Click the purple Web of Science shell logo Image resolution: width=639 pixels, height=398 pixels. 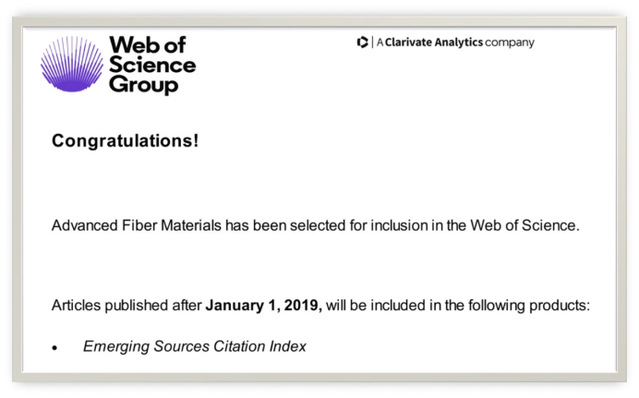(72, 64)
